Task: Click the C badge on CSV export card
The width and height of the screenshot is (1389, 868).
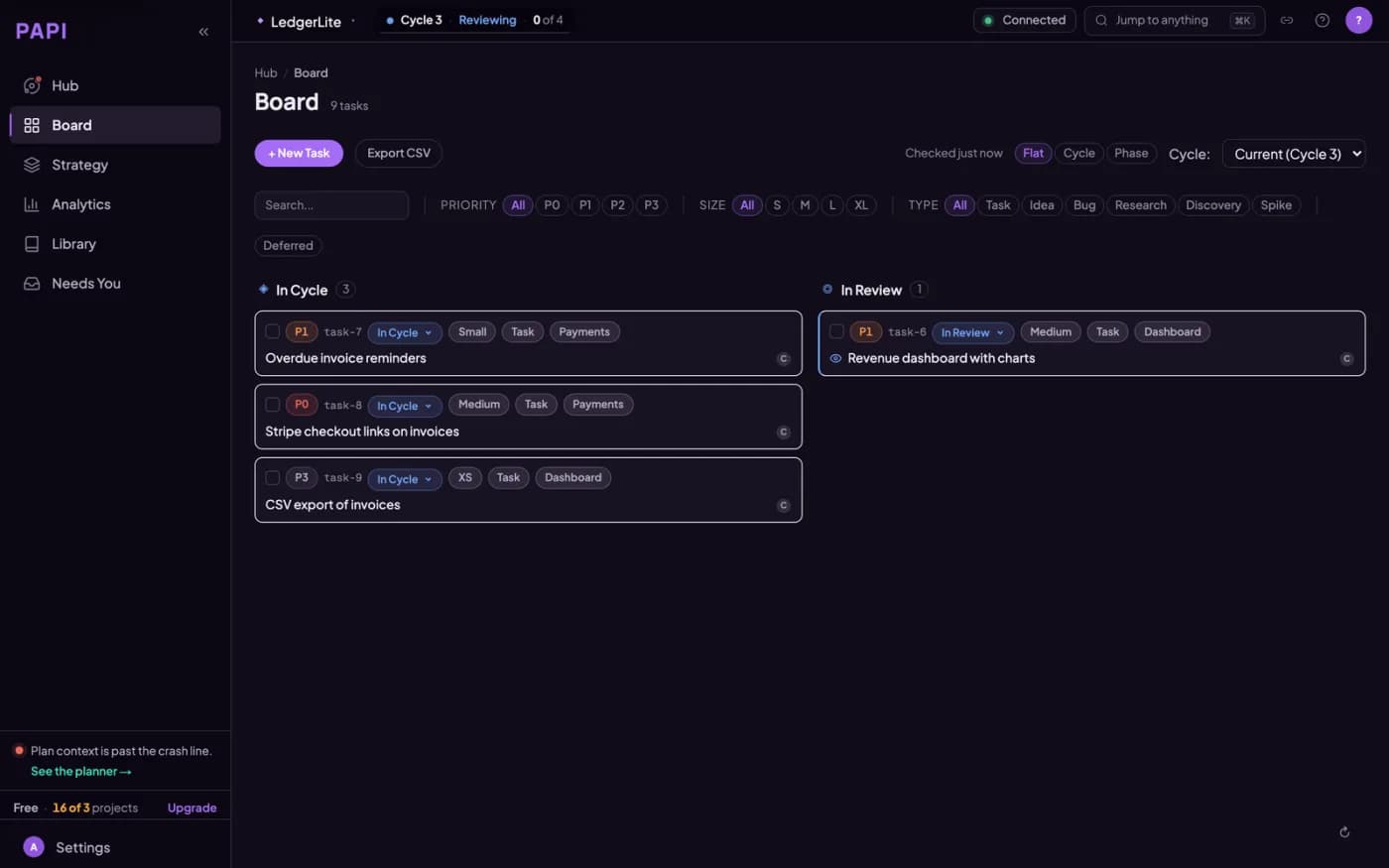Action: (783, 506)
